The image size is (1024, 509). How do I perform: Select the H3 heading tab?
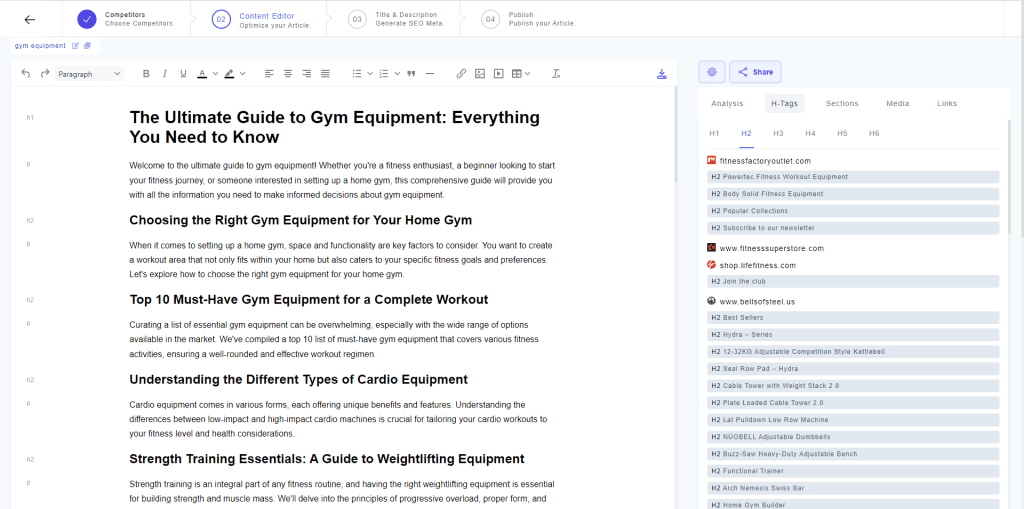click(778, 133)
